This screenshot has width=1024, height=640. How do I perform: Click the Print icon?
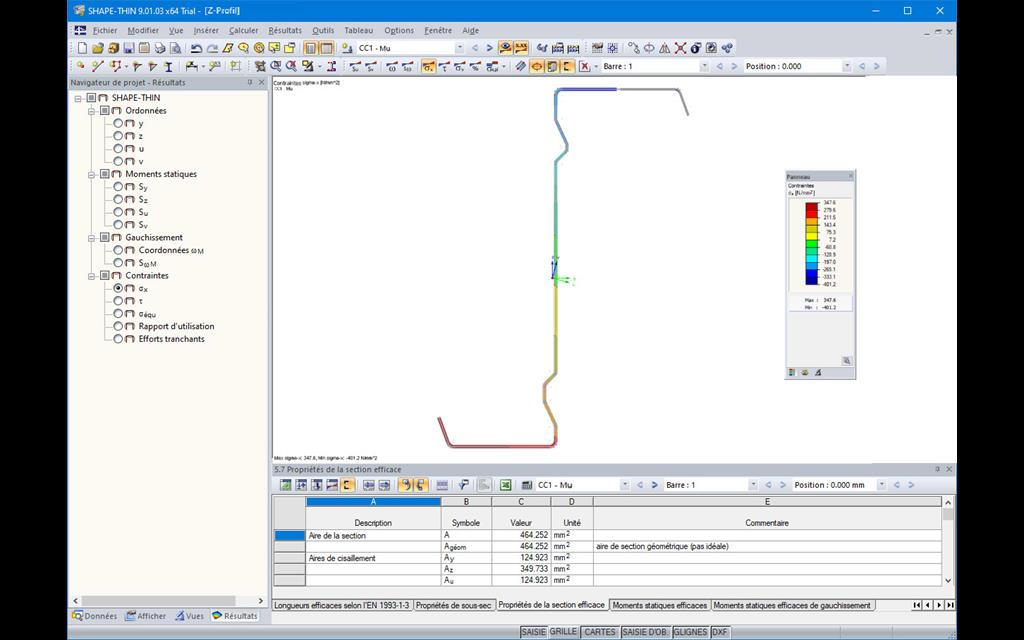160,48
